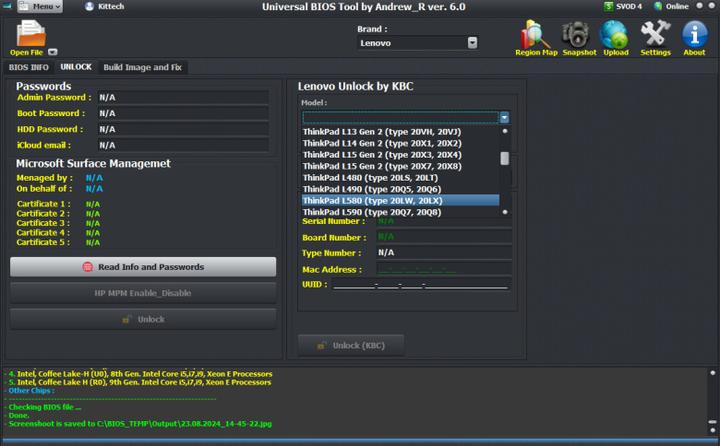Viewport: 720px width, 446px height.
Task: Collapse the Model dropdown arrow
Action: click(x=504, y=118)
